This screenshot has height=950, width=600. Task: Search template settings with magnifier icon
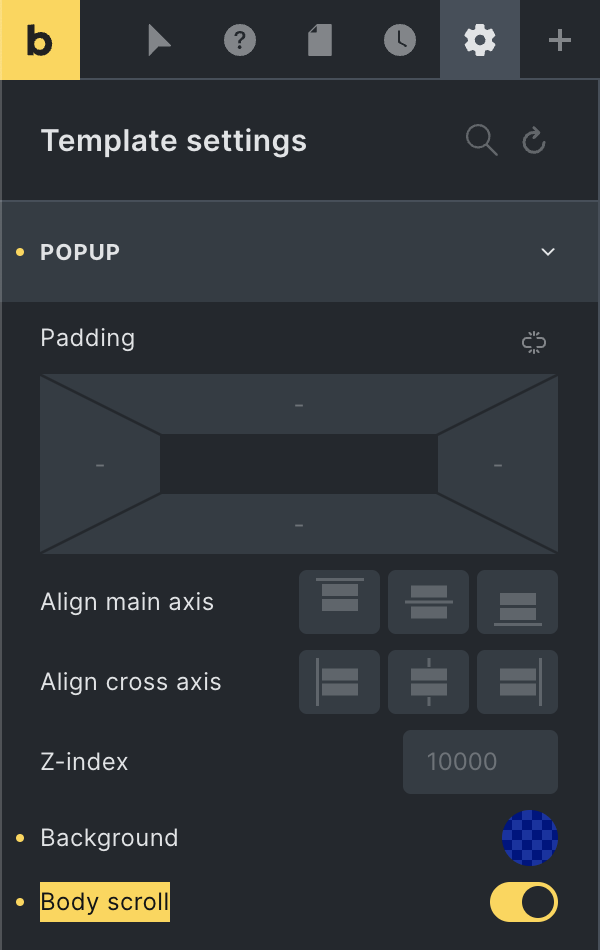(x=482, y=141)
